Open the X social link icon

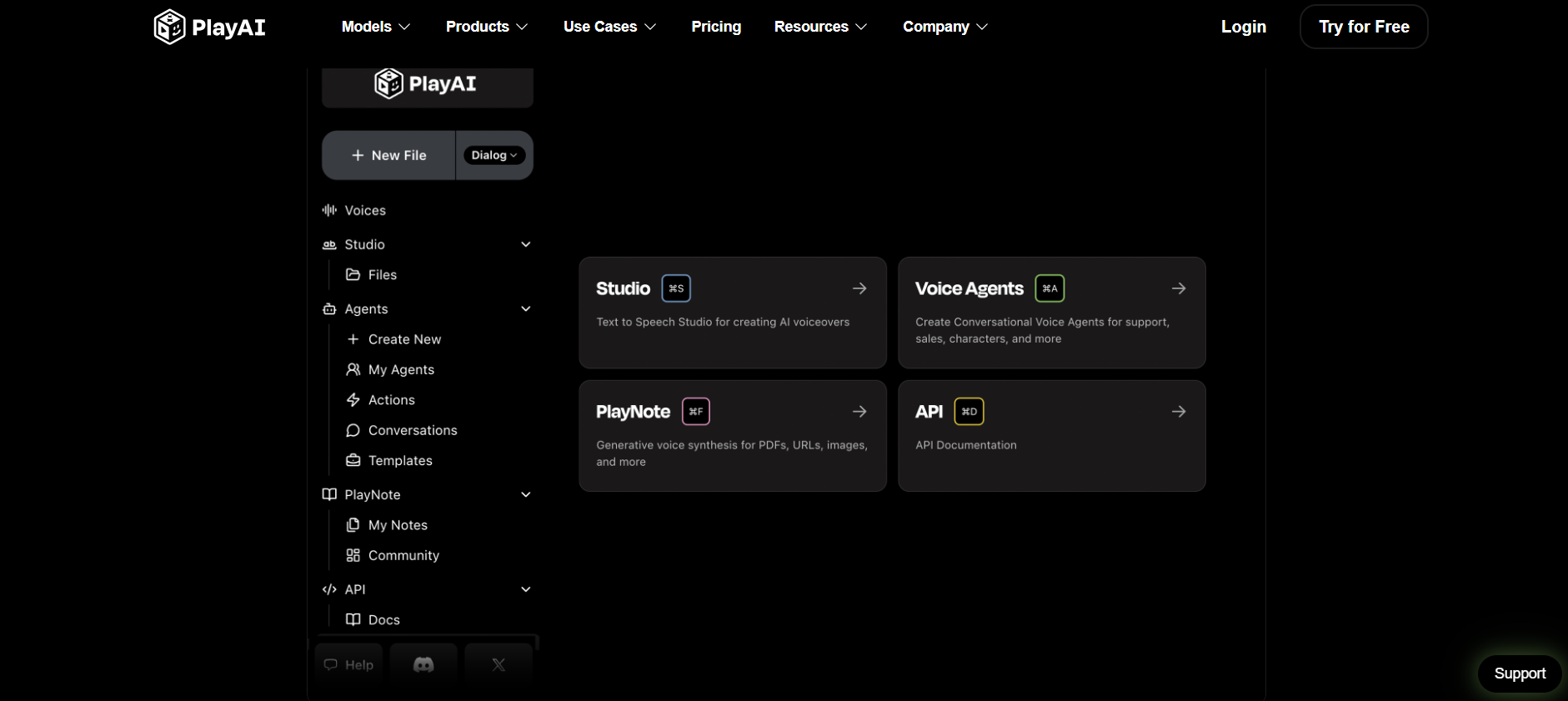(x=498, y=664)
